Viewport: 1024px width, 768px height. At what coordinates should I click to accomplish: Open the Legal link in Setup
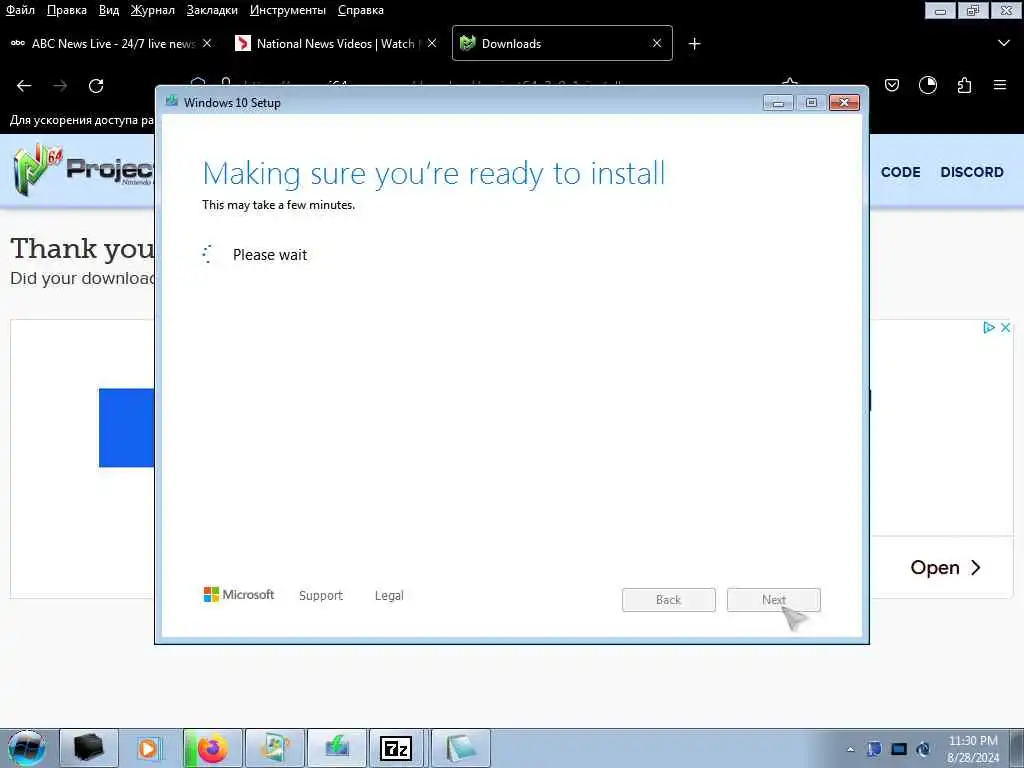coord(389,596)
